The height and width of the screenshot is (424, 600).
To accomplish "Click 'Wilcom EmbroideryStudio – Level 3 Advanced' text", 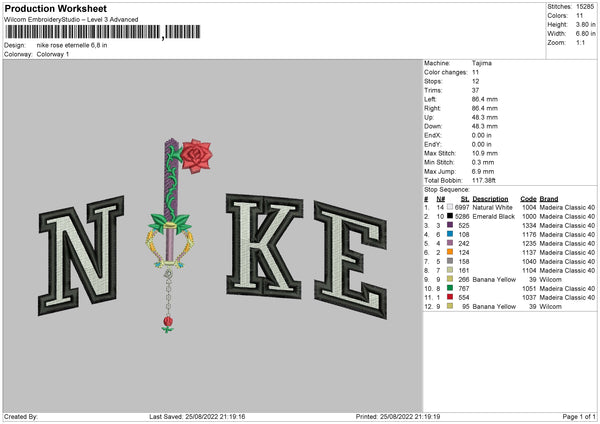I will pos(71,20).
